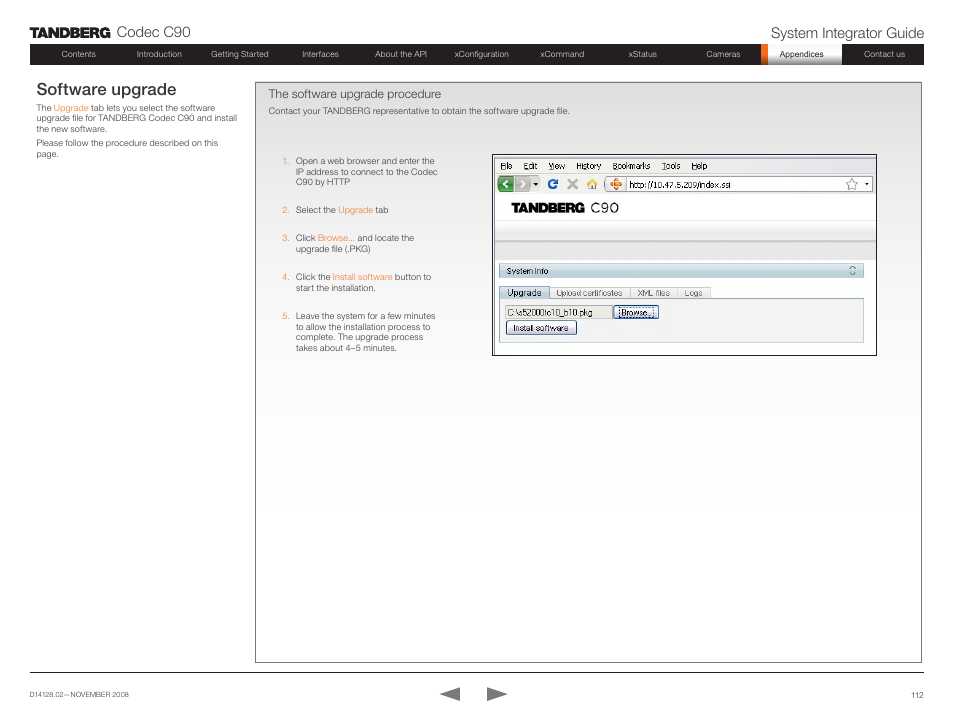Screen dimensions: 954x718
Task: Open the xCommand section tab
Action: 562,54
